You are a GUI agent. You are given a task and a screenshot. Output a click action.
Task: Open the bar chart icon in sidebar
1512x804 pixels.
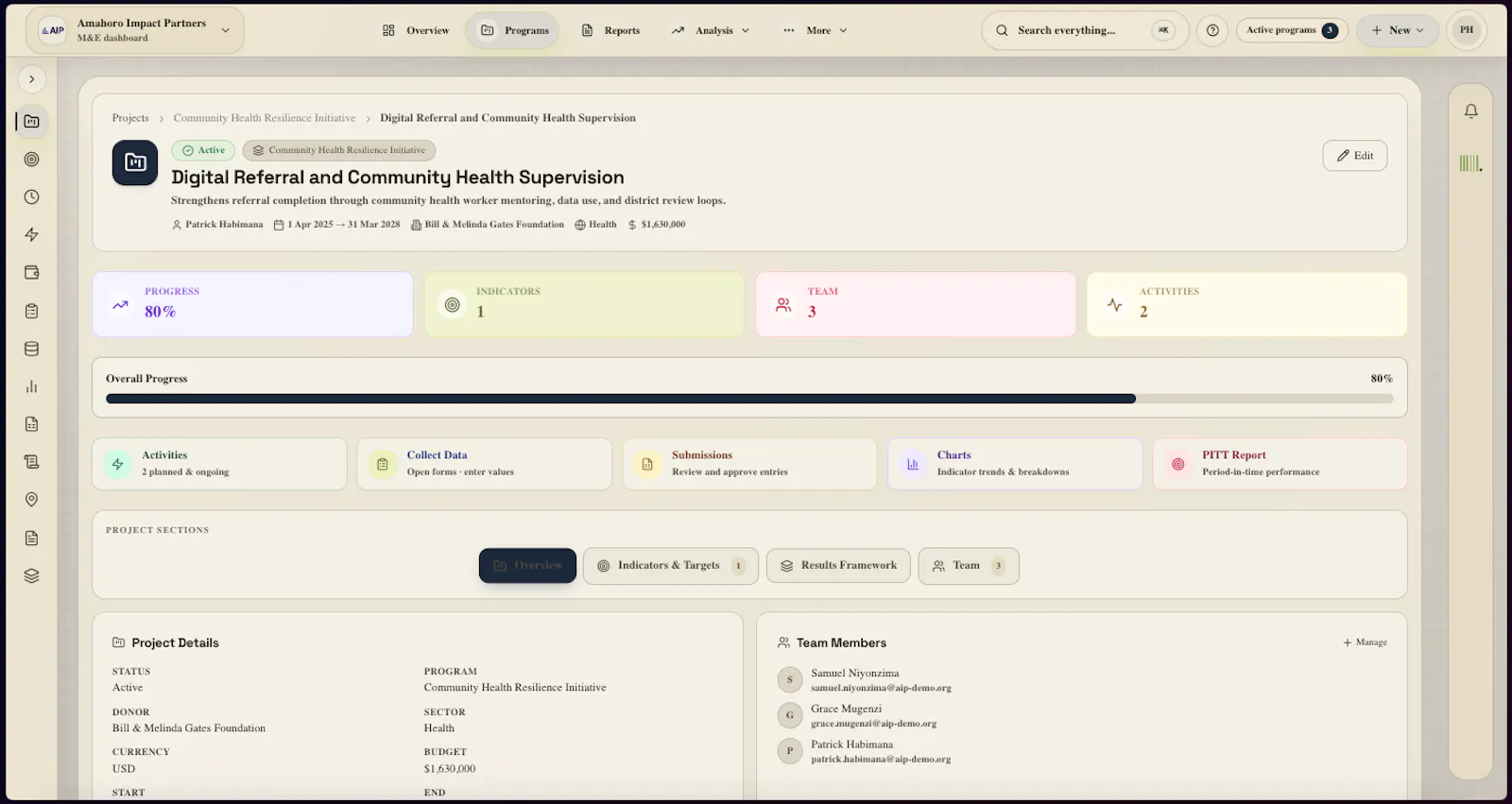pyautogui.click(x=31, y=386)
